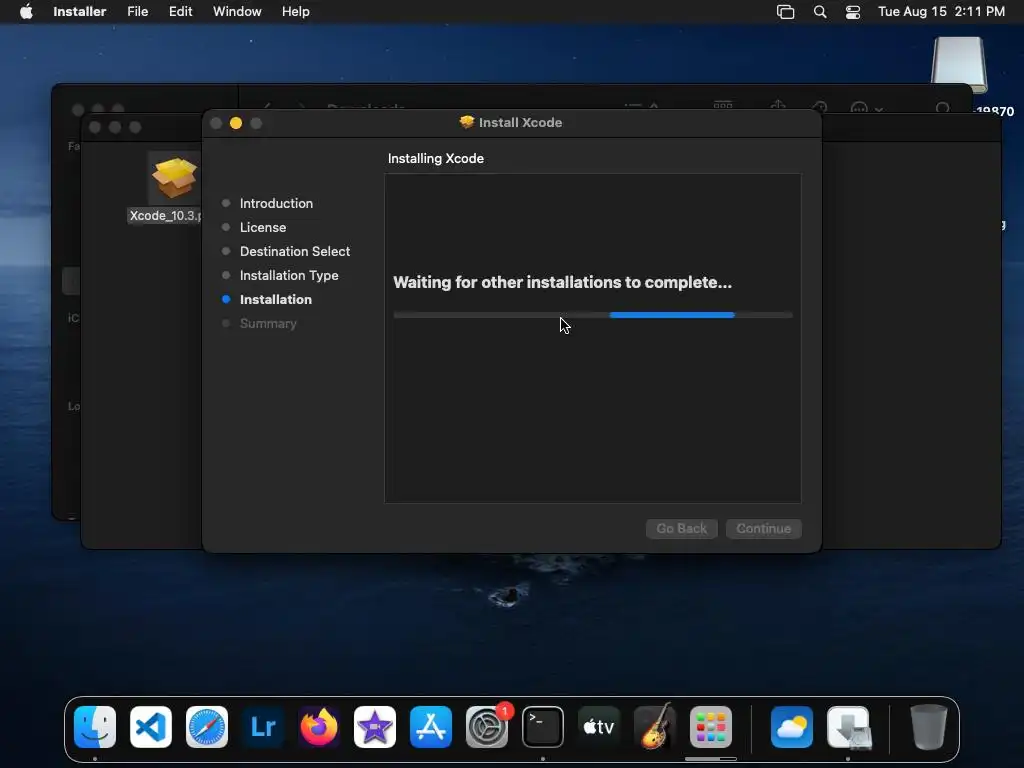The width and height of the screenshot is (1024, 768).
Task: Open Safari in the Dock
Action: (x=207, y=727)
